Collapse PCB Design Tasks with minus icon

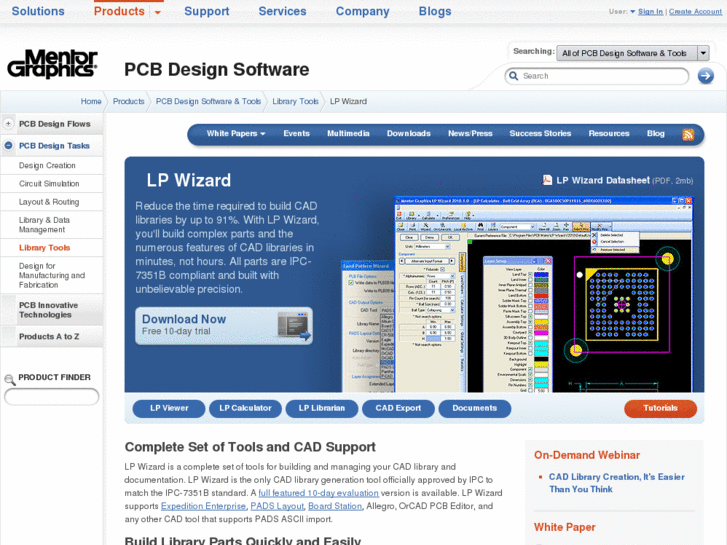(x=8, y=146)
